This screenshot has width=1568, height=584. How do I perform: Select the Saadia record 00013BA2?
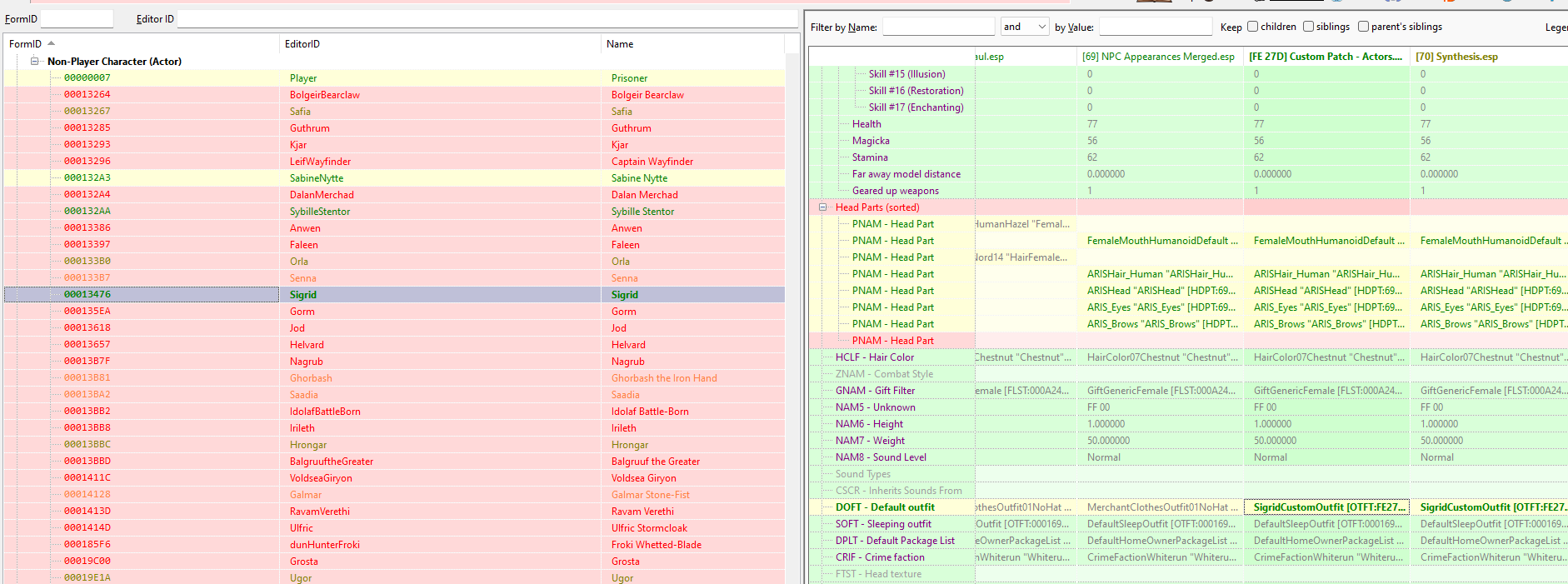[394, 394]
